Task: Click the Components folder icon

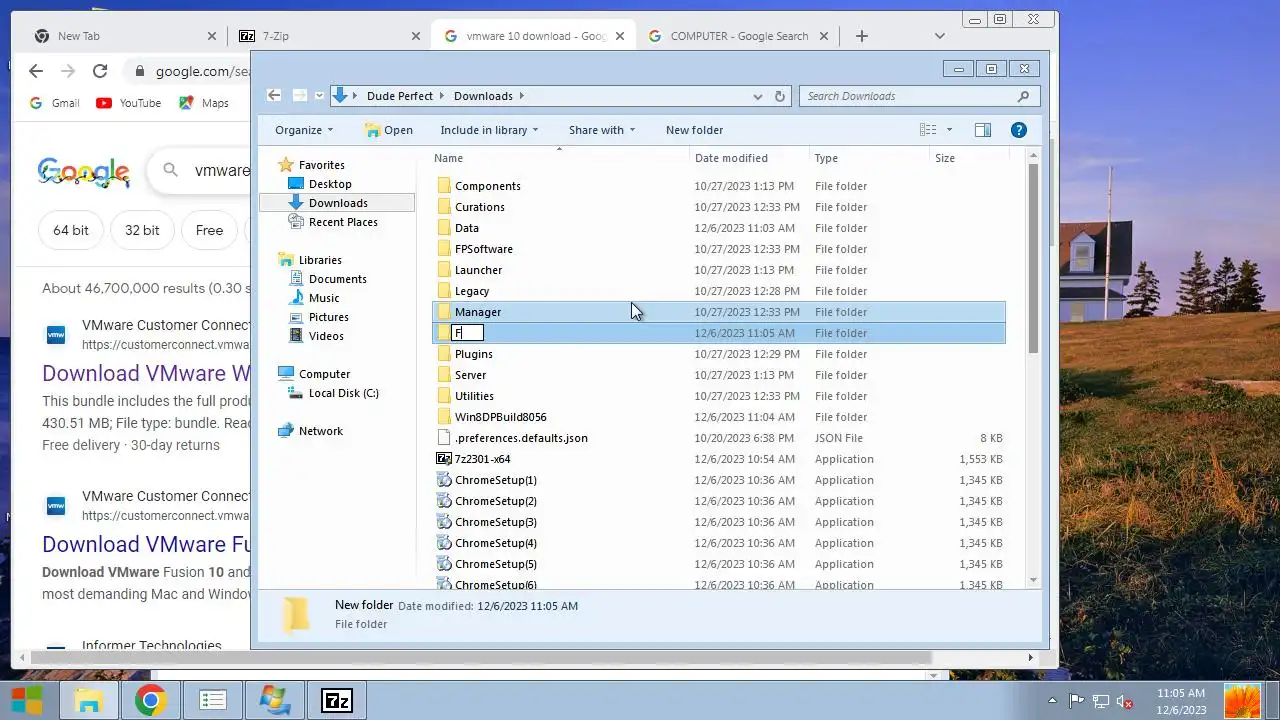Action: coord(444,186)
